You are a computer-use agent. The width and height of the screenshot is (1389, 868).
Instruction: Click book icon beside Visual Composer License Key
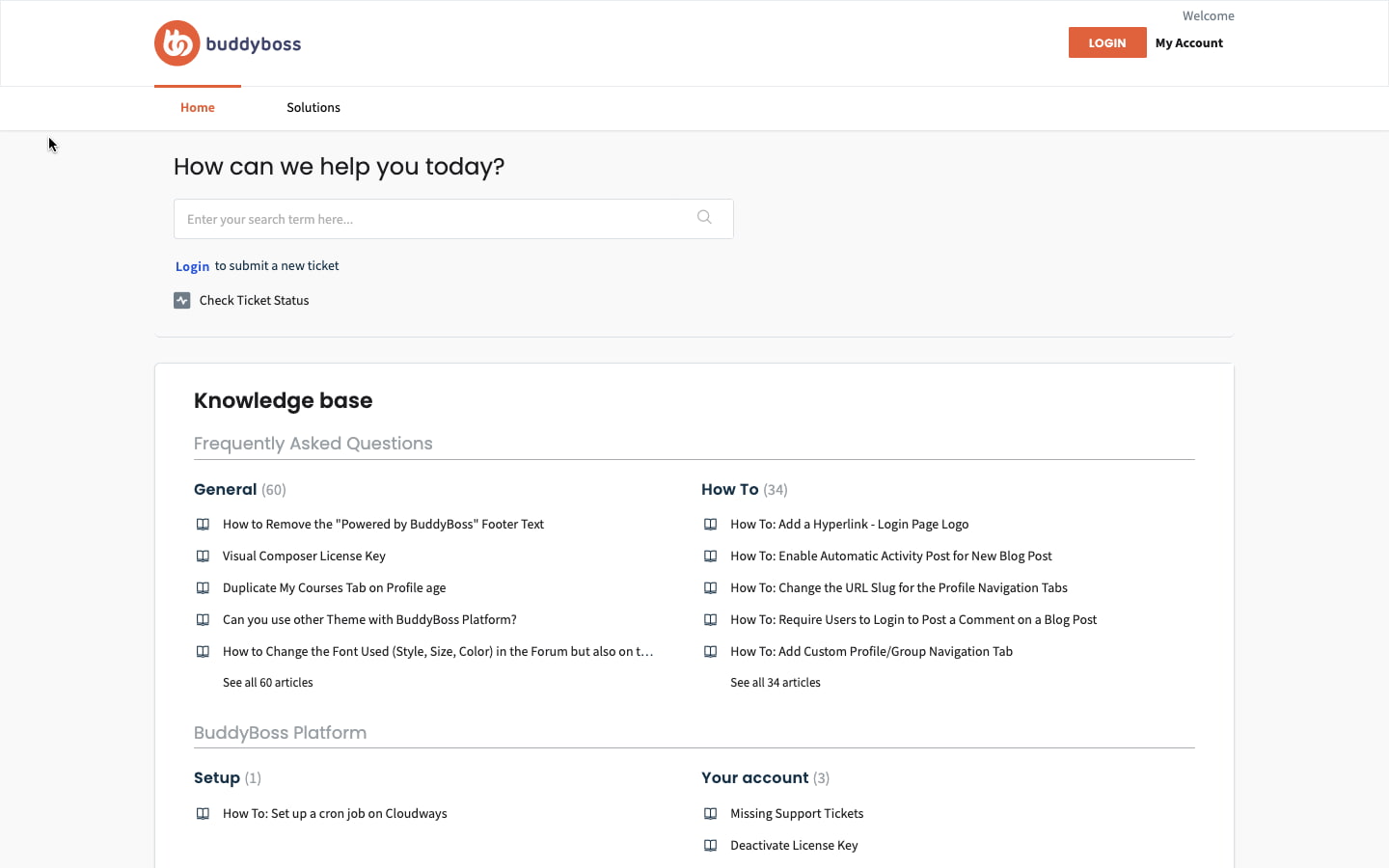[203, 556]
